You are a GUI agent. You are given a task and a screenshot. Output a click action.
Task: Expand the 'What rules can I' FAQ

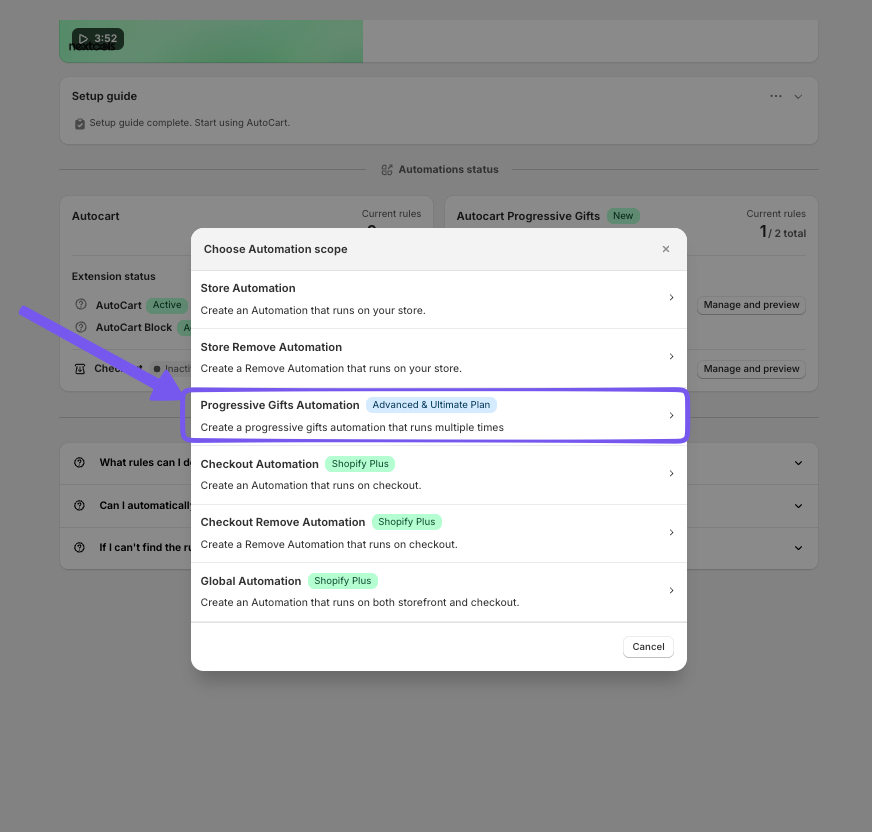click(798, 463)
